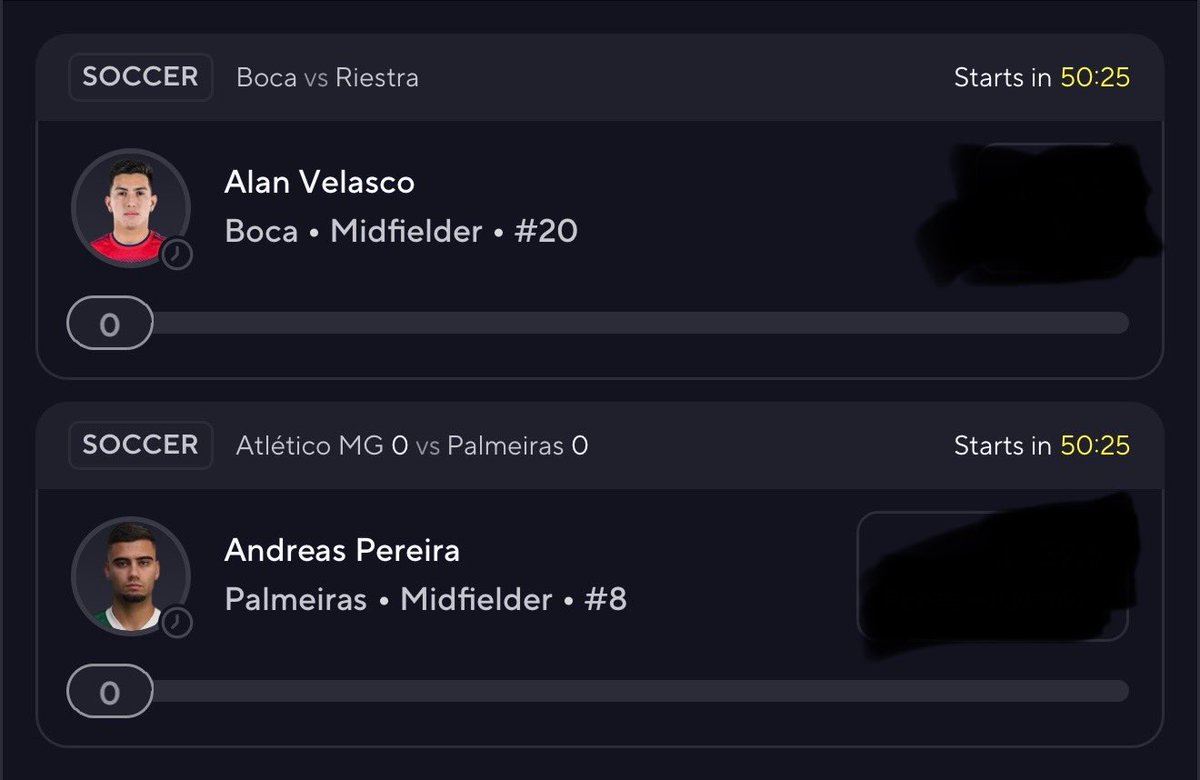Click Palmeiras • Midfielder • #8 details text
Image resolution: width=1200 pixels, height=780 pixels.
click(x=425, y=599)
